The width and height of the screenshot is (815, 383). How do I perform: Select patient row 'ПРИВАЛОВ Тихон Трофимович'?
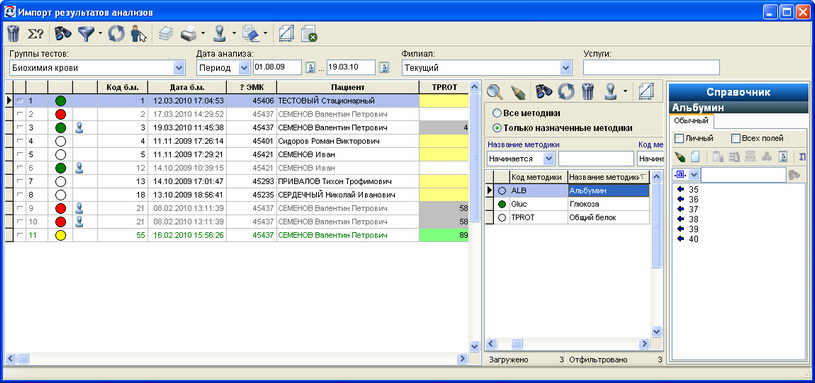click(236, 181)
